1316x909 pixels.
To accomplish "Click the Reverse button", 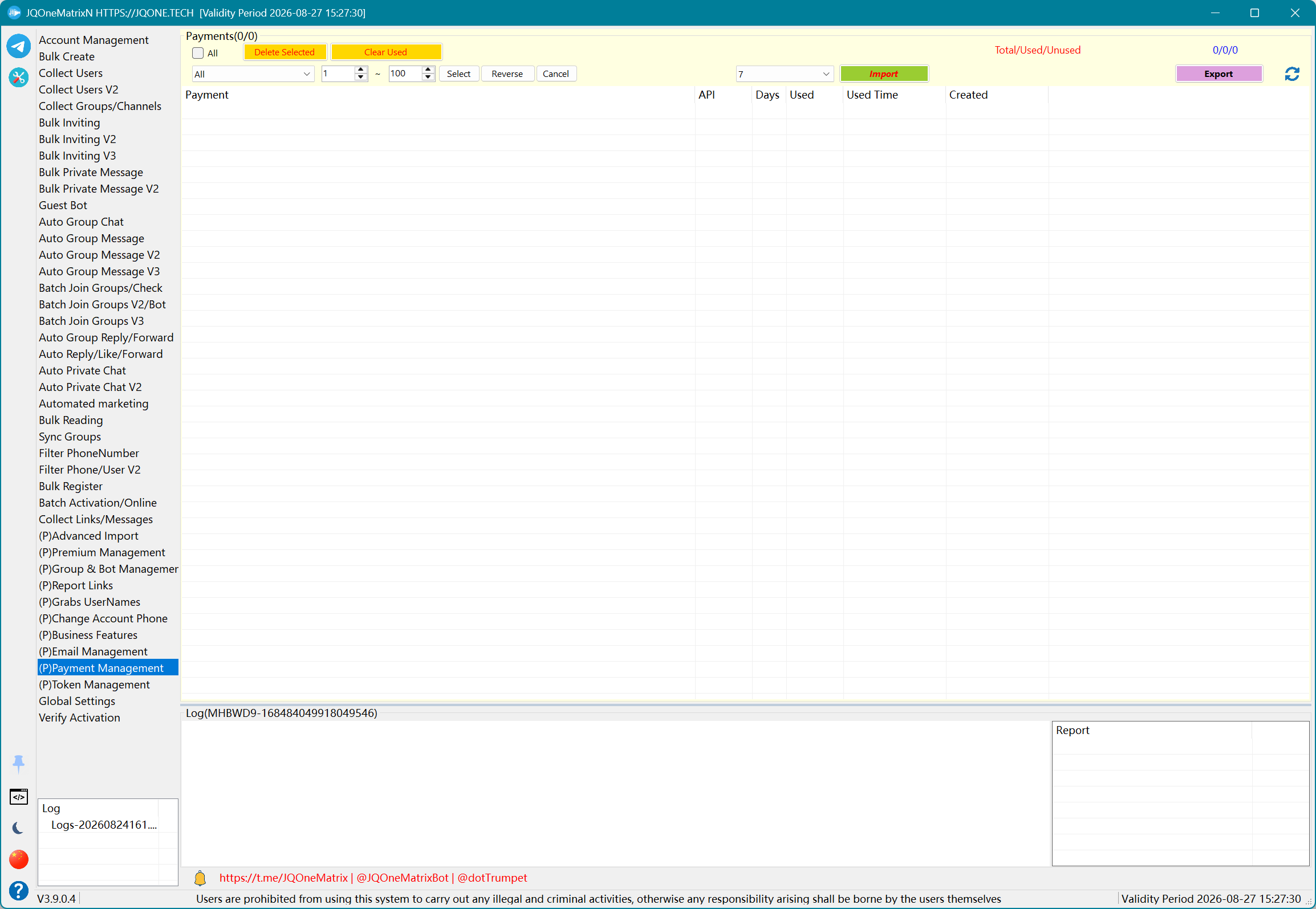I will (507, 74).
